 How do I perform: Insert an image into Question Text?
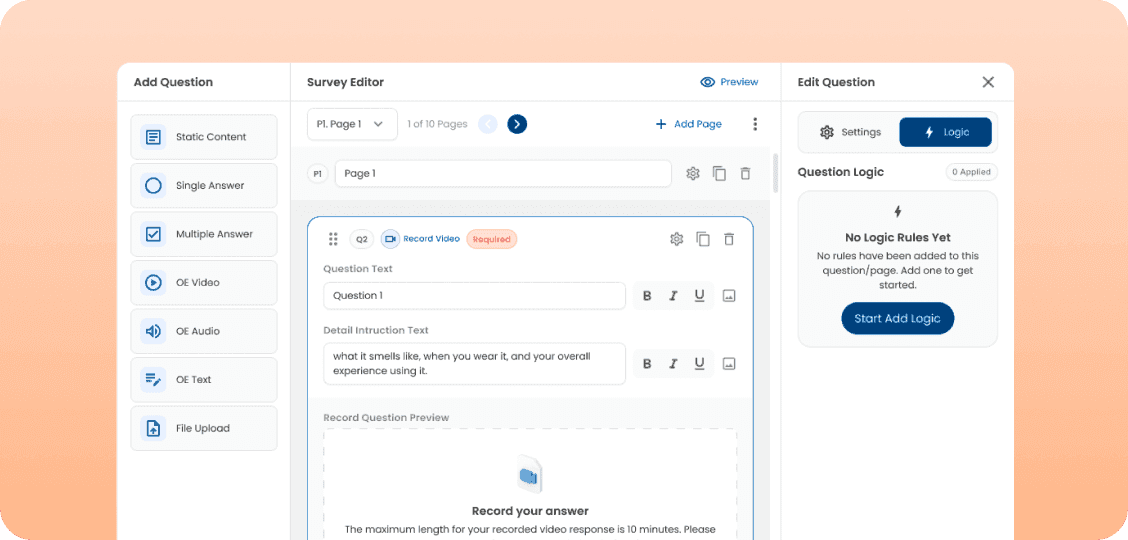click(729, 296)
